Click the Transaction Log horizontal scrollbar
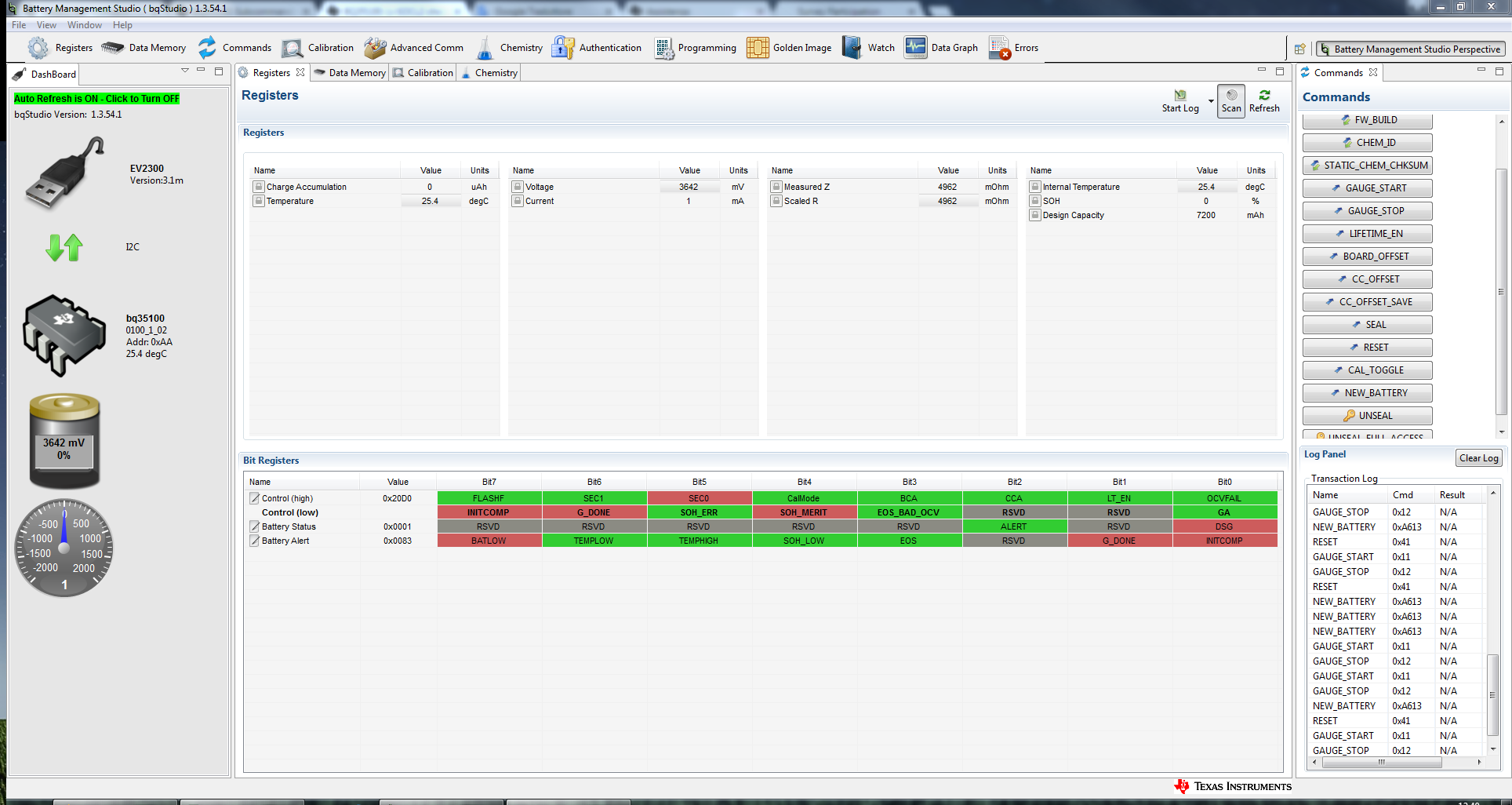The image size is (1512, 805). 1380,762
